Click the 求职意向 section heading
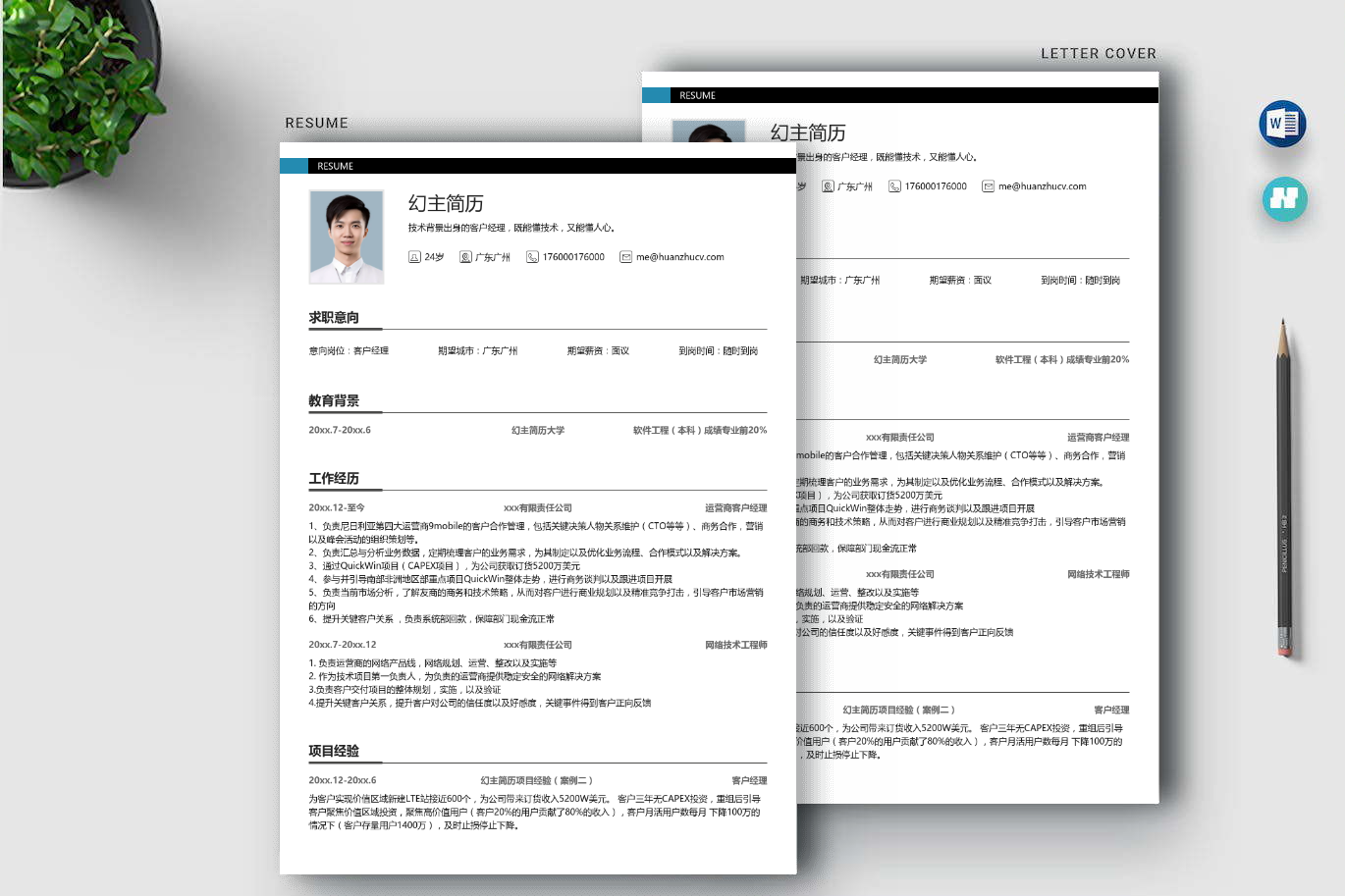This screenshot has width=1345, height=896. point(334,317)
